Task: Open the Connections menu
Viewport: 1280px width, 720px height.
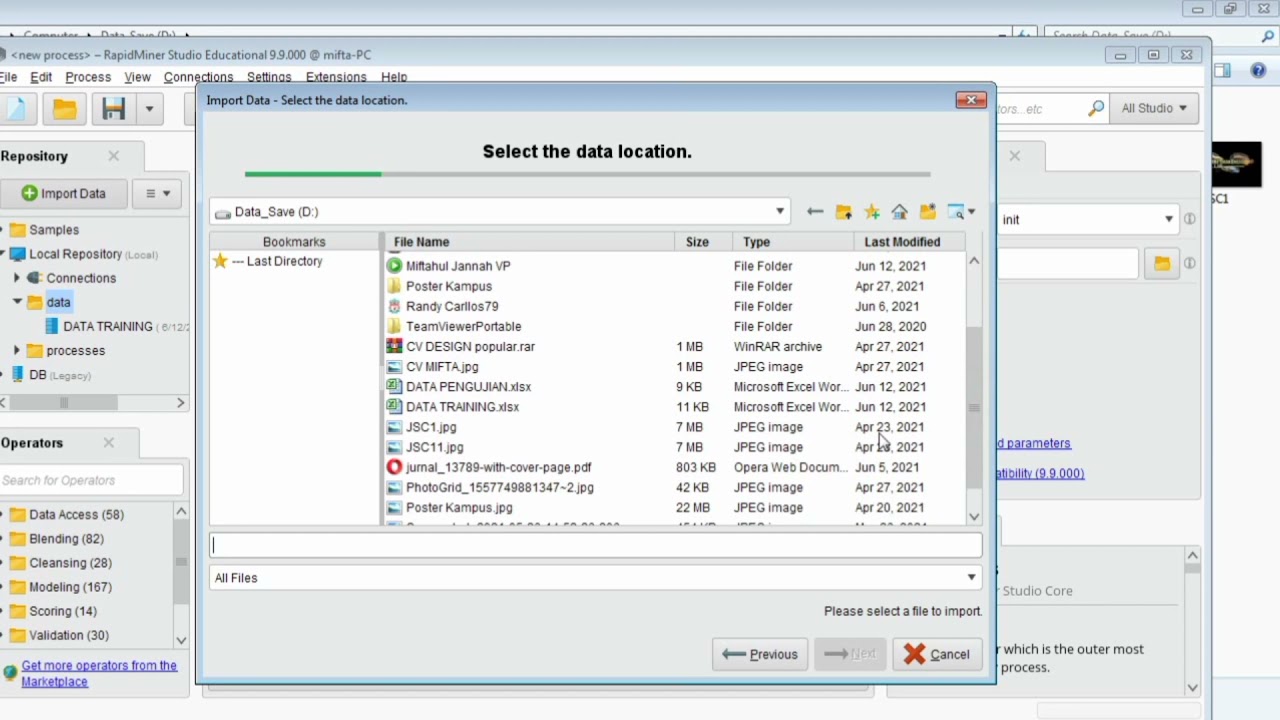Action: pos(198,77)
